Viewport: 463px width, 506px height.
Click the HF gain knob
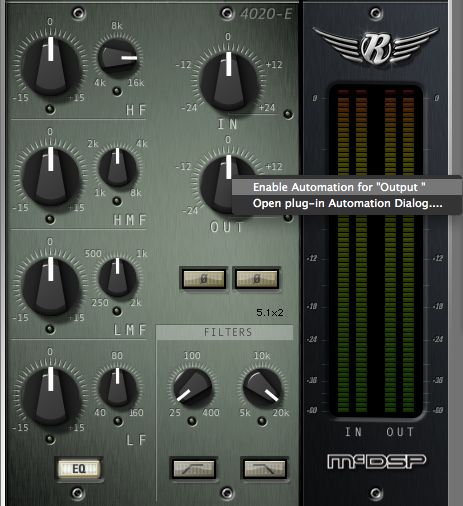click(51, 66)
